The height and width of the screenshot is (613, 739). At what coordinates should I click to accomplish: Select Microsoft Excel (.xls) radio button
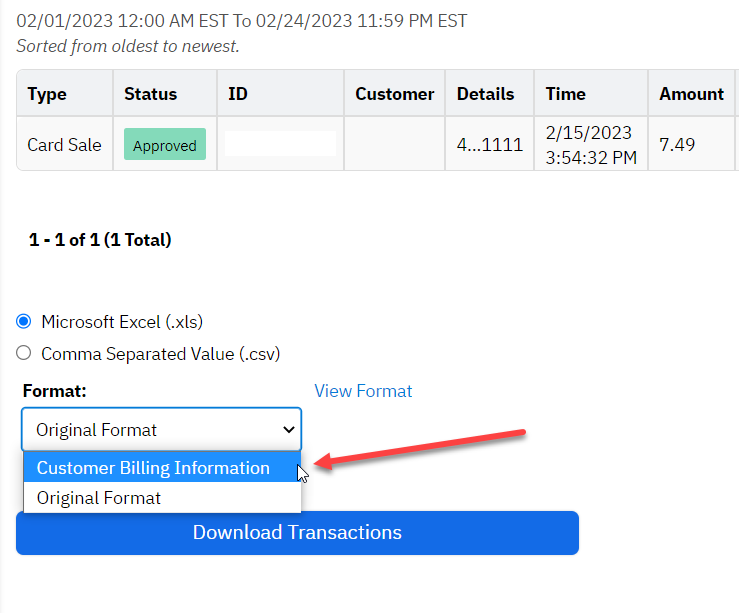[x=24, y=322]
